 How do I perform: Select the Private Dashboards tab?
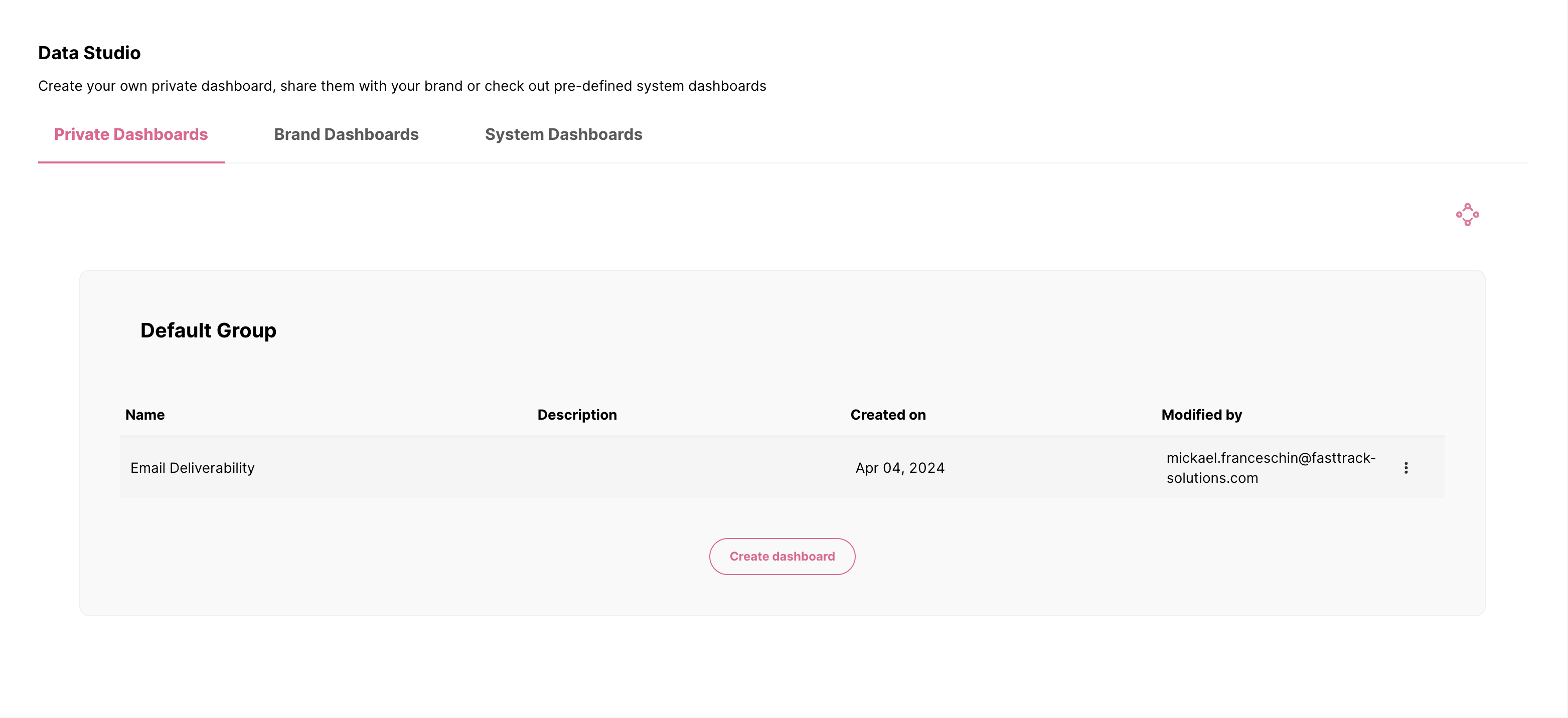click(131, 134)
